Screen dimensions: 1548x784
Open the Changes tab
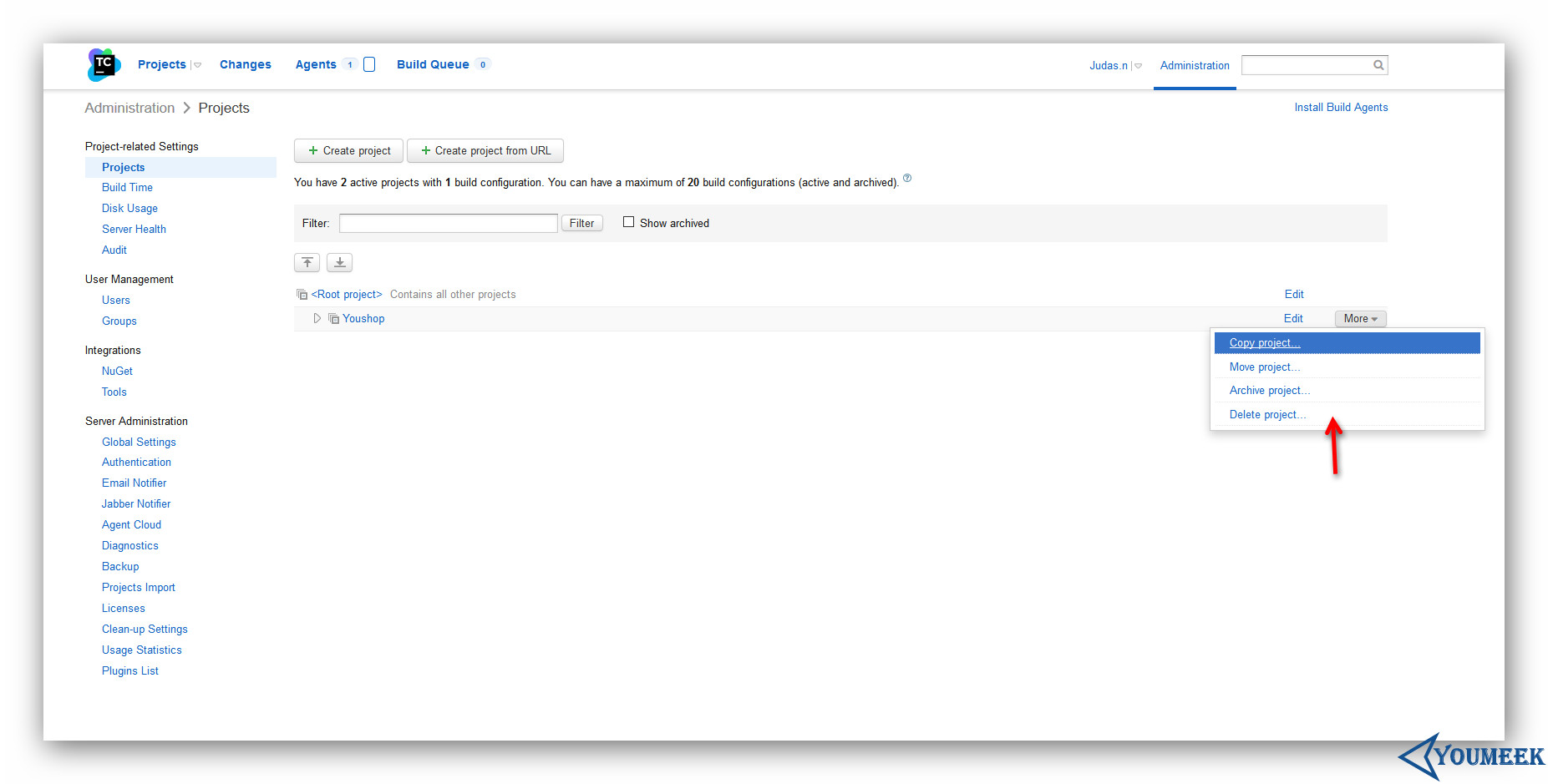click(245, 64)
